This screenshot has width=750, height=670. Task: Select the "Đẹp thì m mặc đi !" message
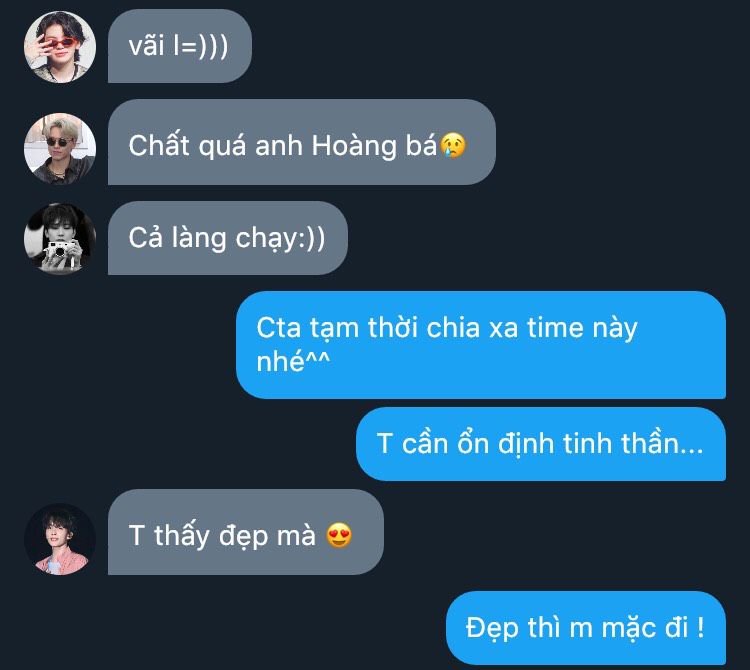pyautogui.click(x=586, y=628)
